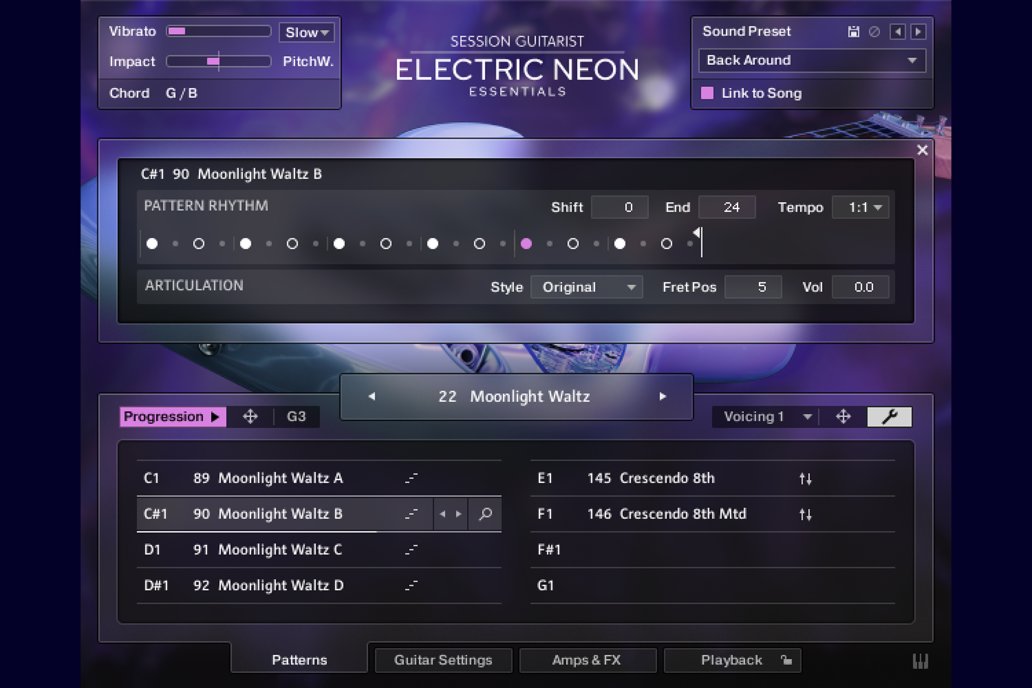The width and height of the screenshot is (1032, 688).
Task: Select the next song after Moonlight Waltz
Action: (662, 397)
